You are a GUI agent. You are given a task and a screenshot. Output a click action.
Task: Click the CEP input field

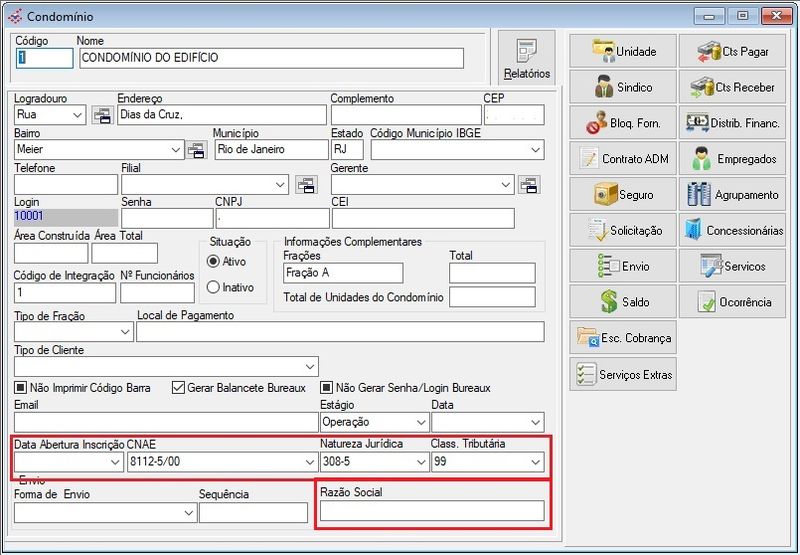pos(514,115)
